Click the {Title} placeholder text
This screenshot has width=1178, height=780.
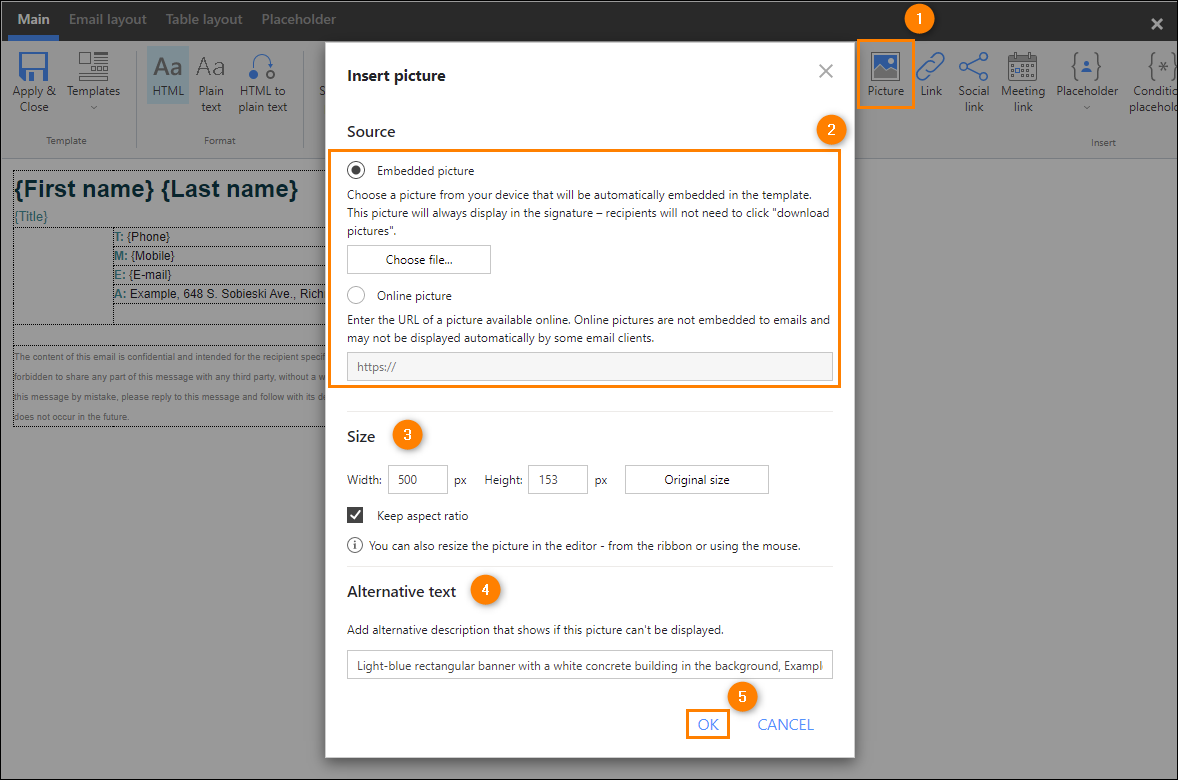[x=32, y=216]
